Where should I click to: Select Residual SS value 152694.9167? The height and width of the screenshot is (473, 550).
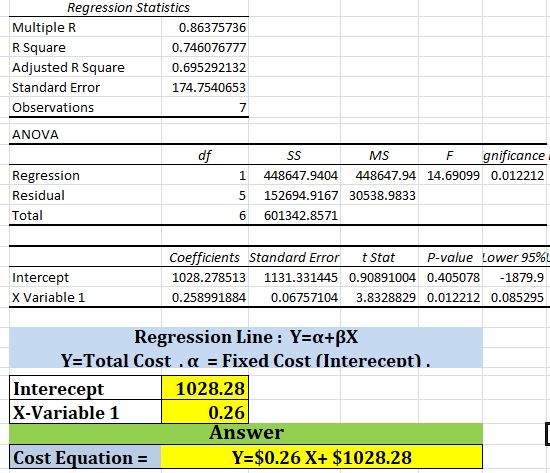294,195
